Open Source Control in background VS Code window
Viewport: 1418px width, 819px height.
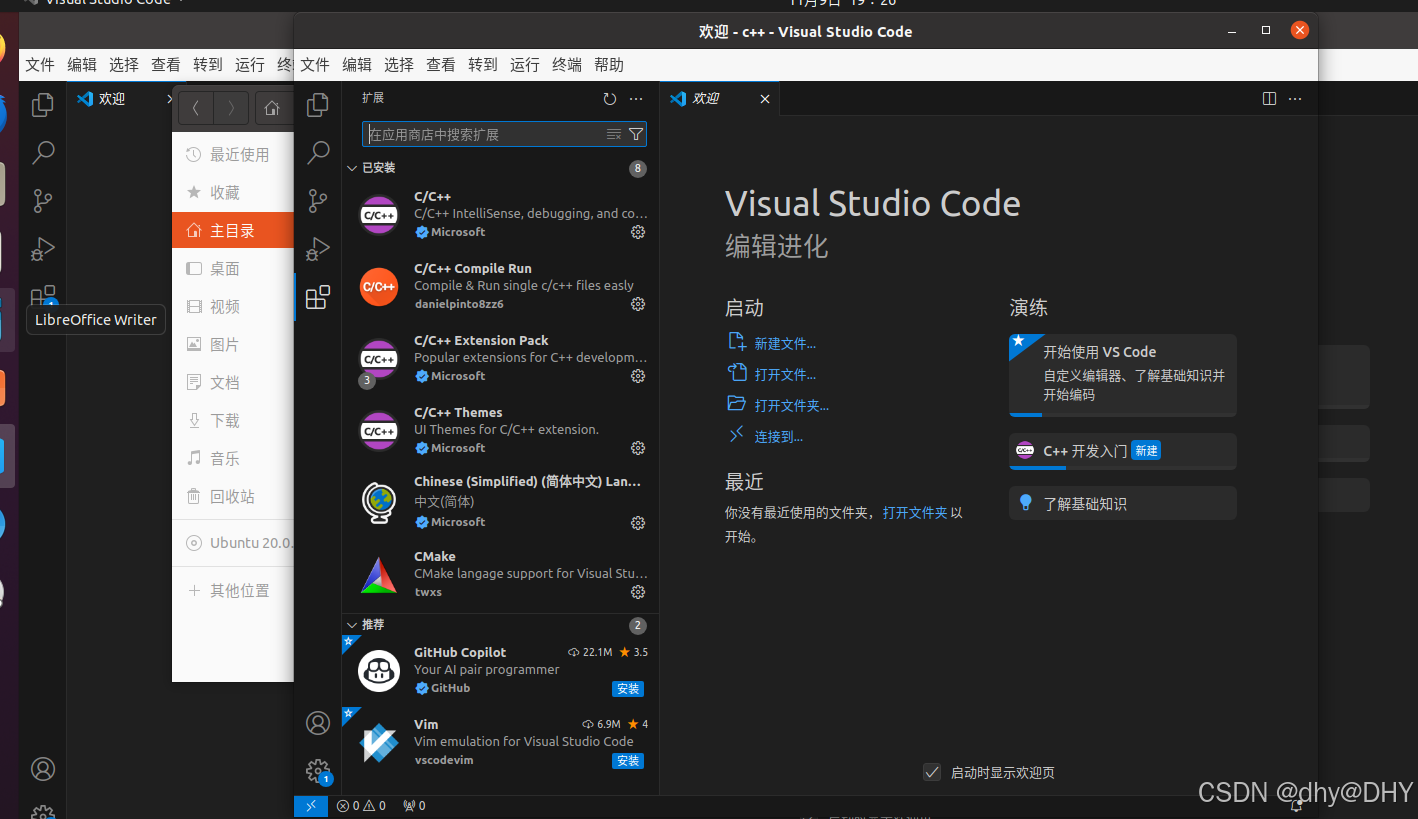coord(43,200)
